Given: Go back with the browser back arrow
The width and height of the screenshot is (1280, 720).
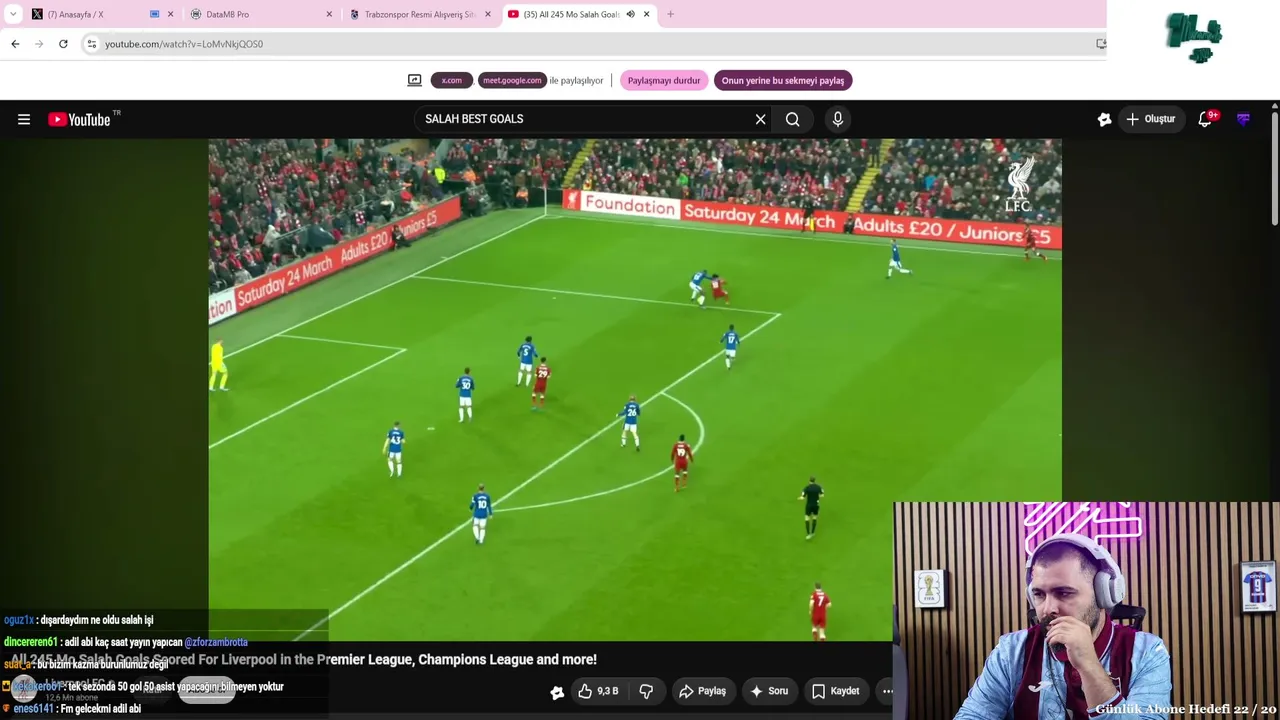Looking at the screenshot, I should point(15,44).
